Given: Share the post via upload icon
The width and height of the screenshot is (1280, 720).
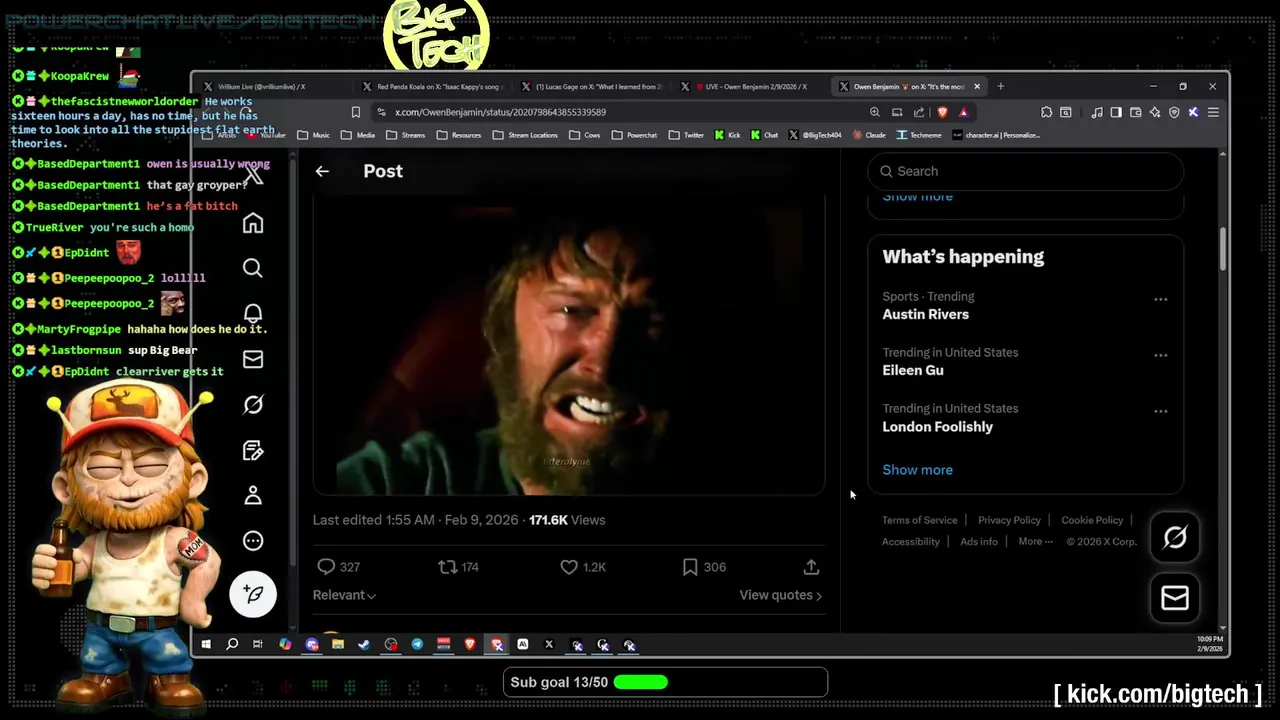Looking at the screenshot, I should (x=811, y=567).
